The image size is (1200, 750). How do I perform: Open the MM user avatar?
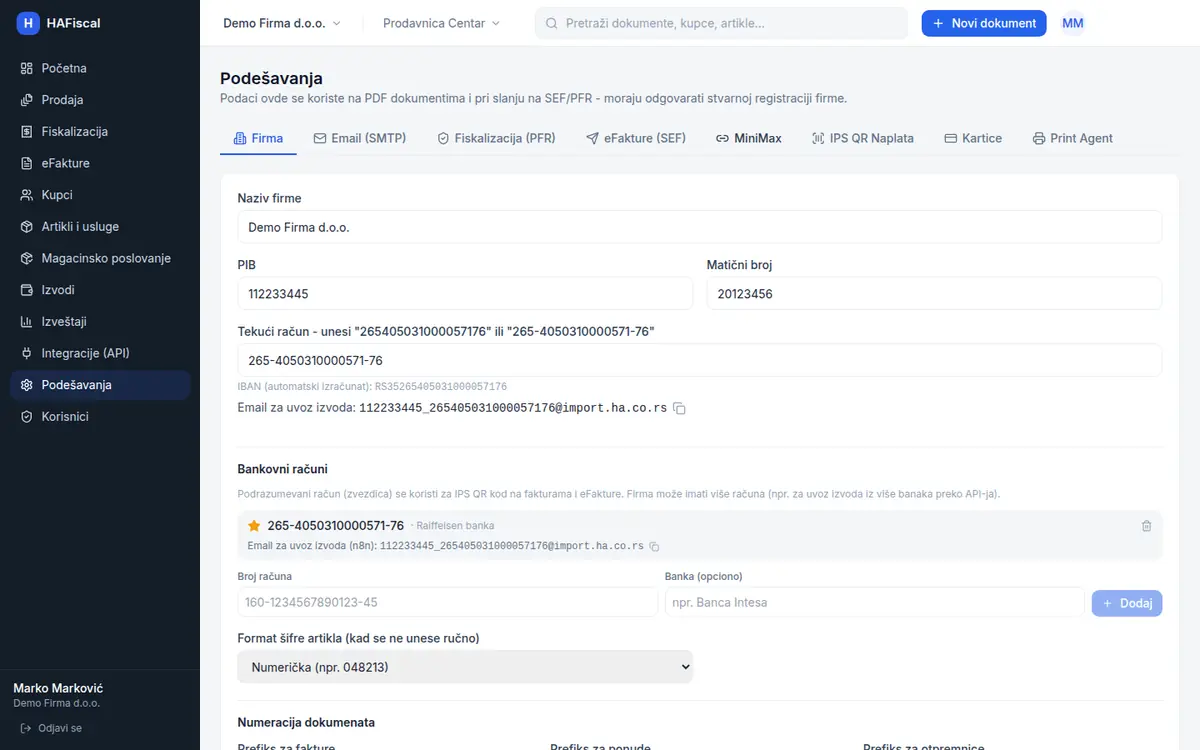[x=1073, y=23]
